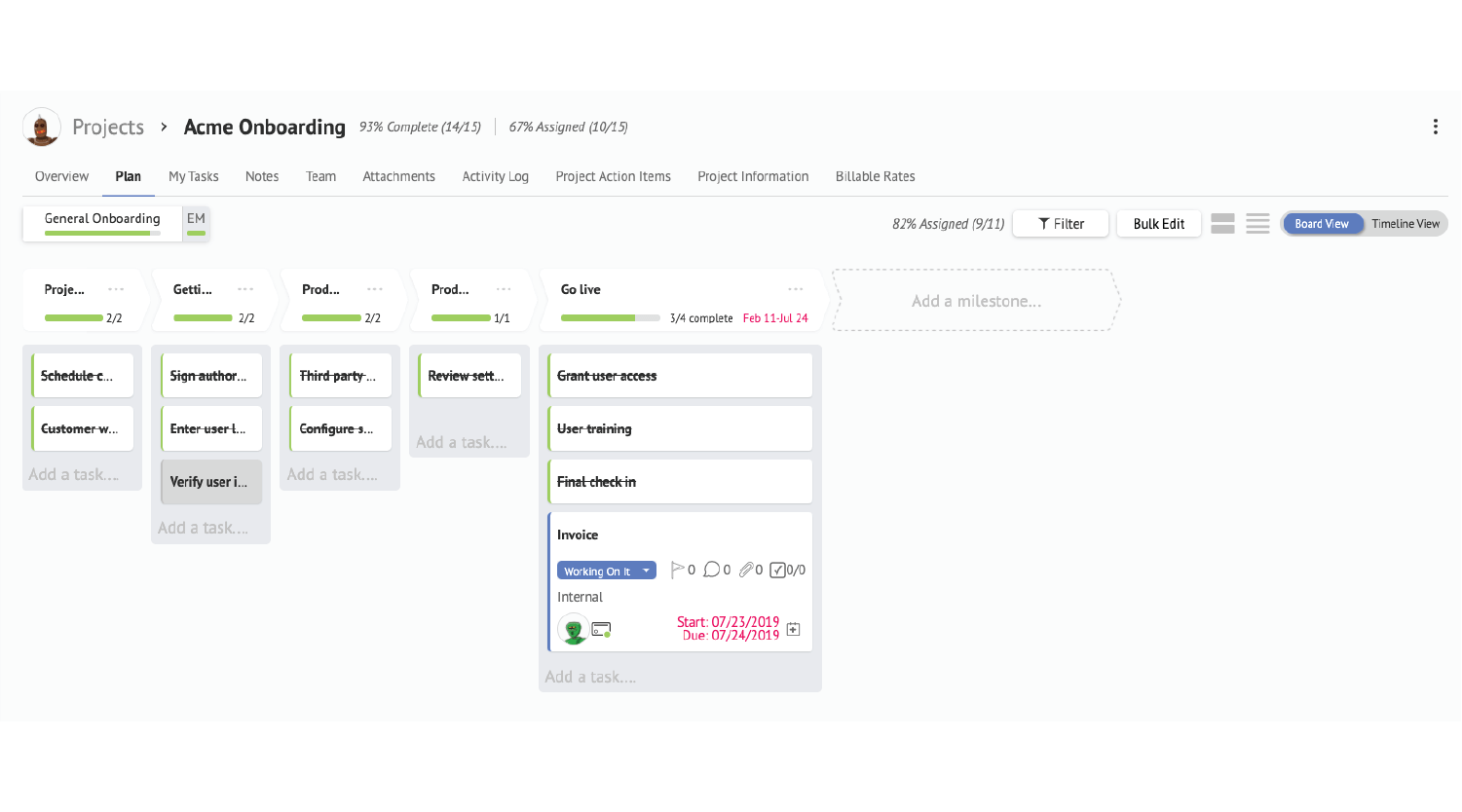Viewport: 1462px width, 812px height.
Task: Open options dots for first Prod... milestone
Action: pos(375,289)
